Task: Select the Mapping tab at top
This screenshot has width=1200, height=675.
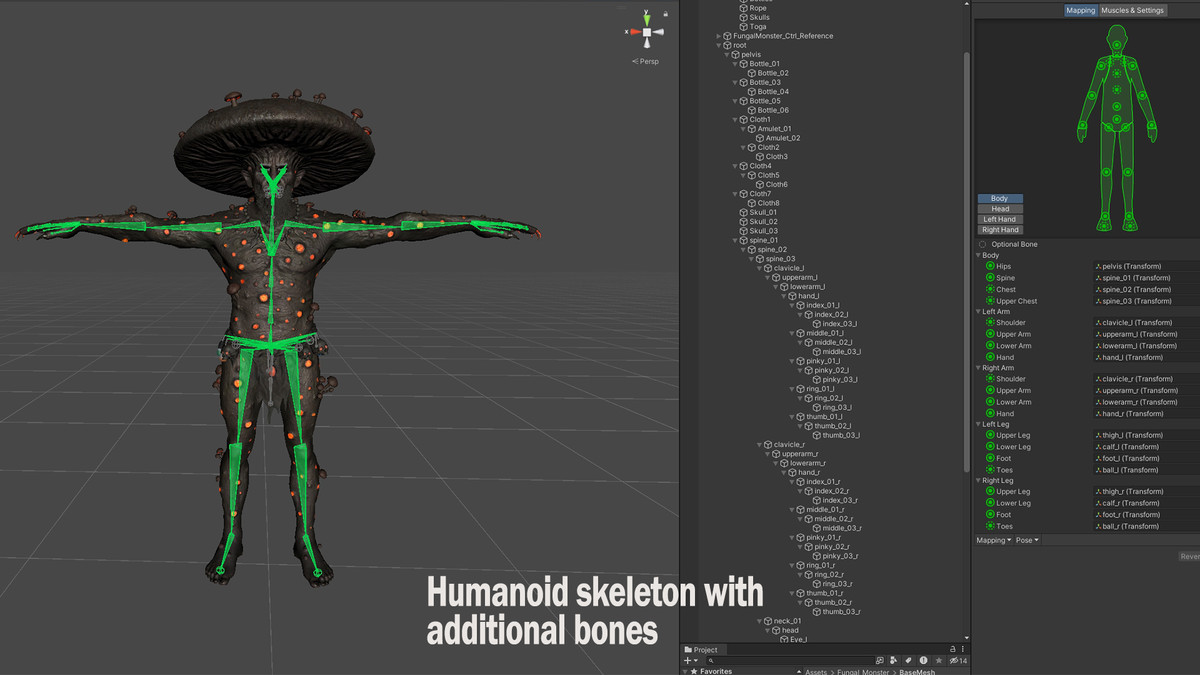Action: [1080, 10]
